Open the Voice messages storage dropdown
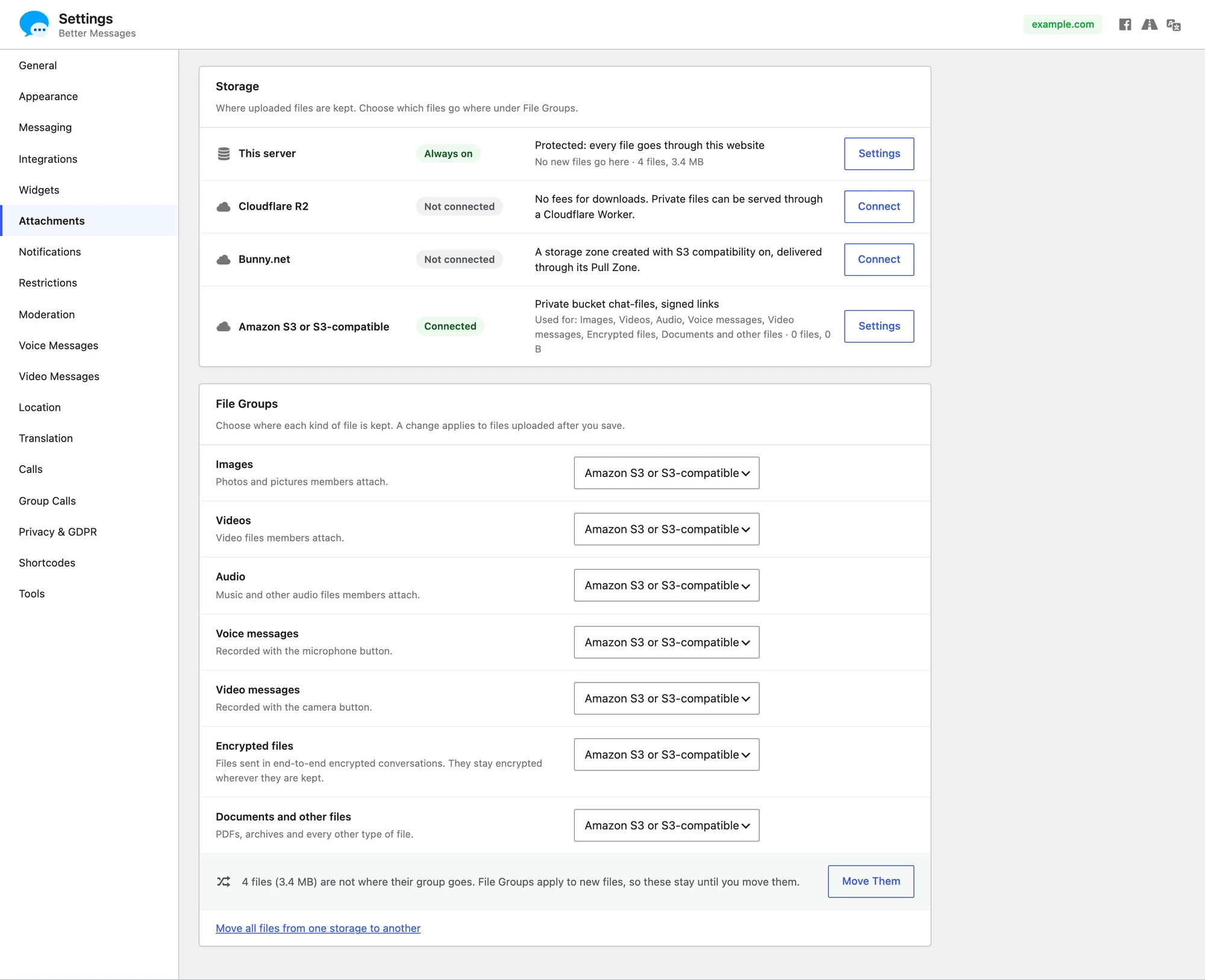The image size is (1205, 980). point(666,642)
